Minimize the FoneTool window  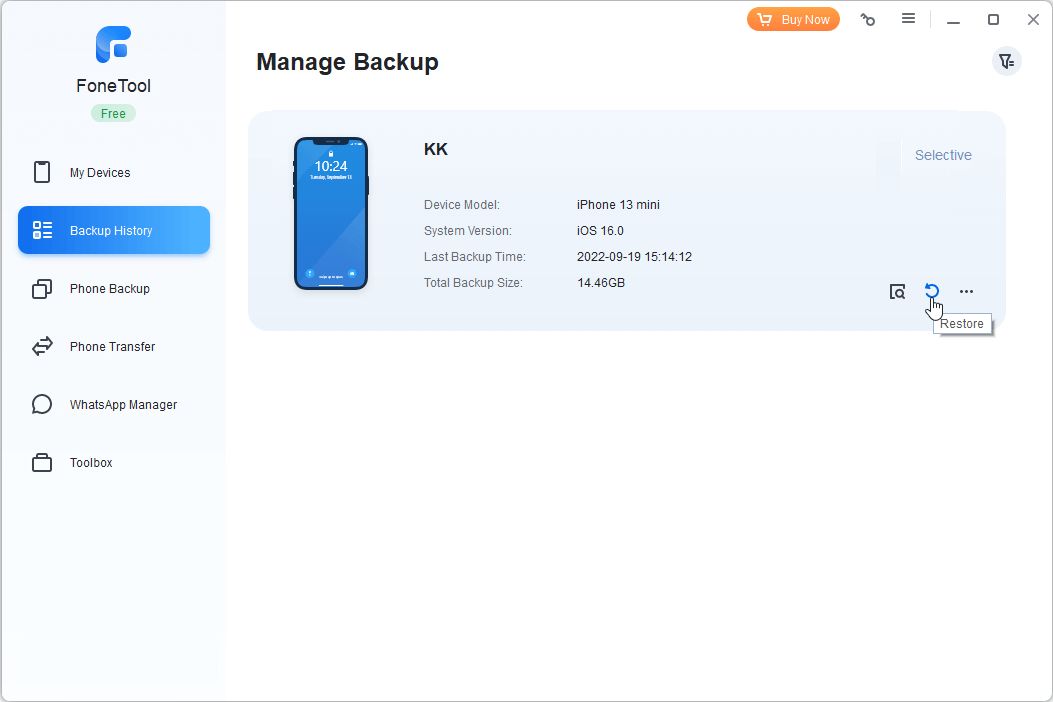coord(954,20)
